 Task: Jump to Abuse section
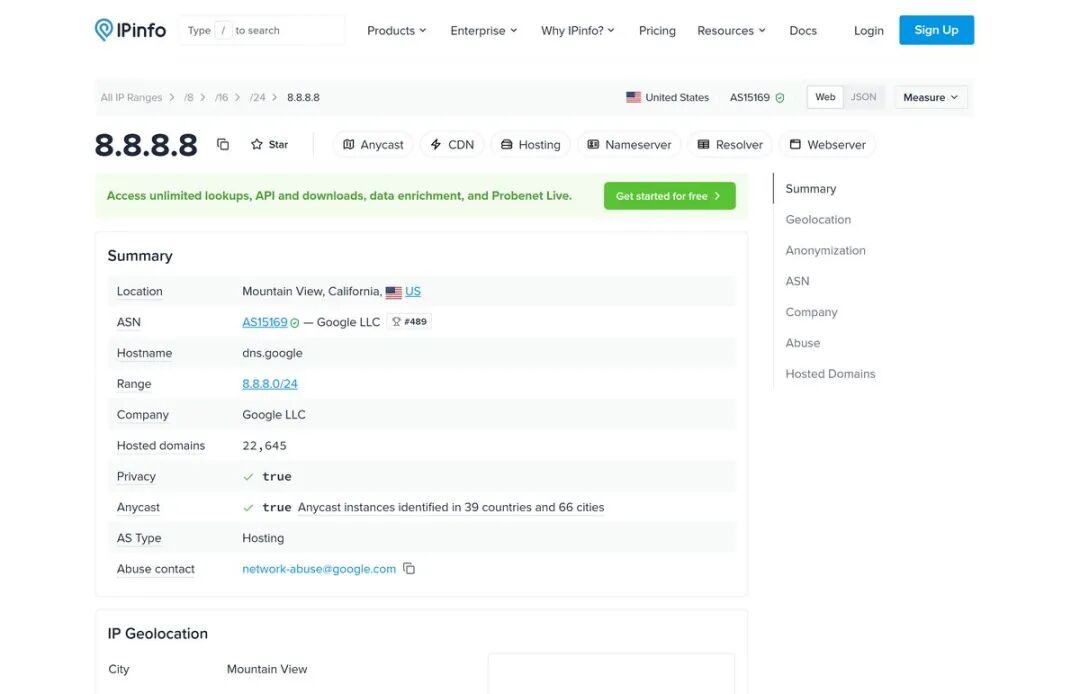(802, 343)
